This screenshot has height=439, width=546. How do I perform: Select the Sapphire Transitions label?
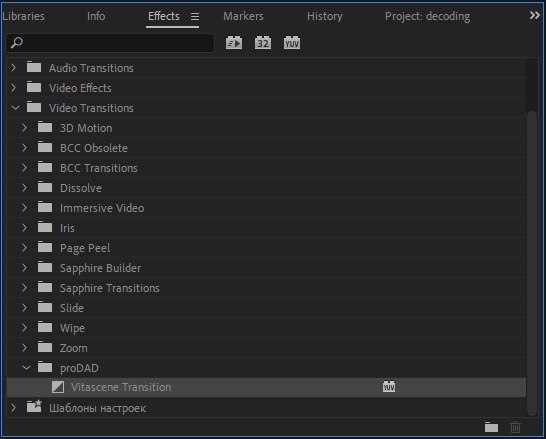(110, 288)
